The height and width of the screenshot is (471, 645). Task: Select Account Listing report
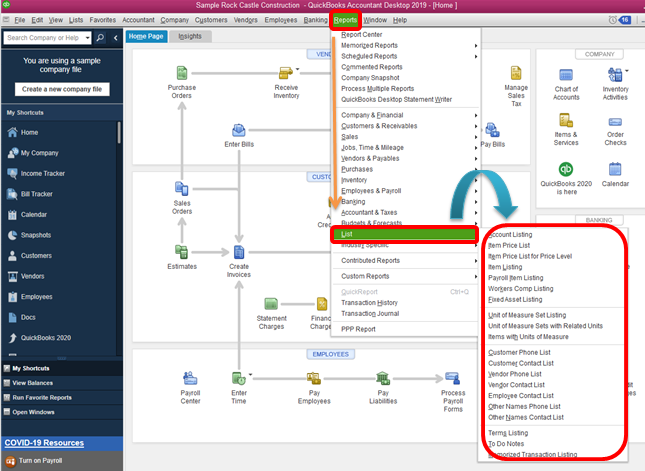point(510,234)
